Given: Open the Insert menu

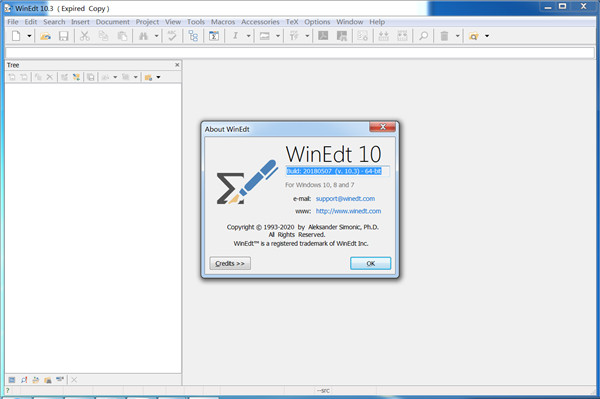Looking at the screenshot, I should click(80, 22).
